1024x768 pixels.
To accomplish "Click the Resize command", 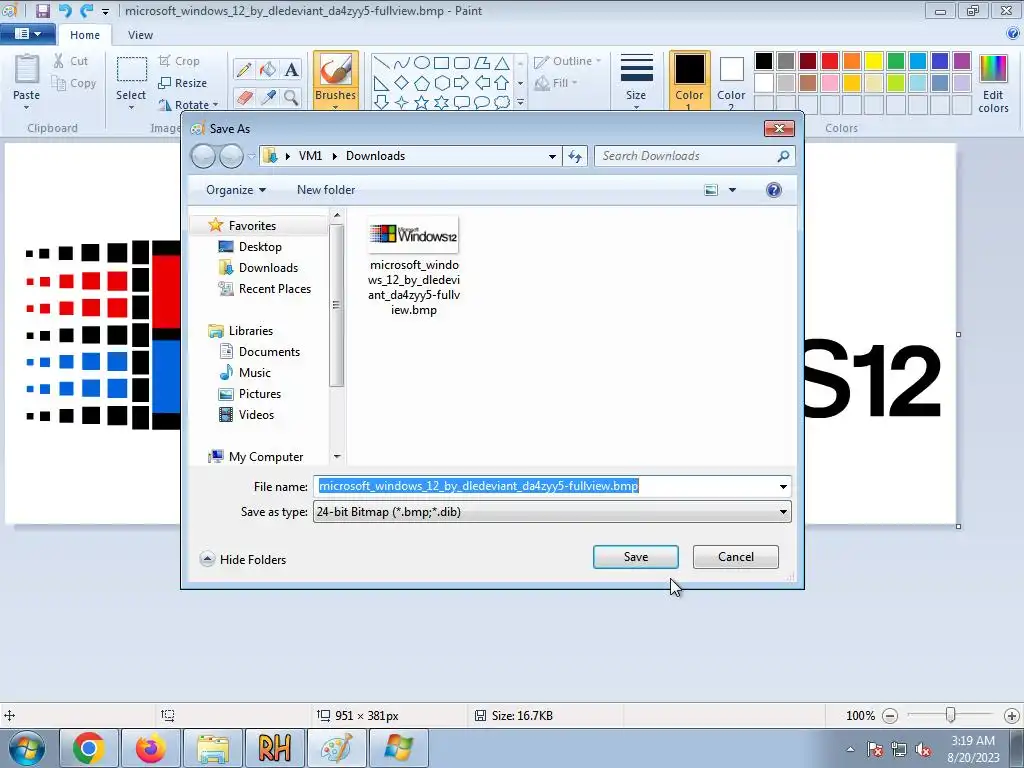I will coord(183,83).
